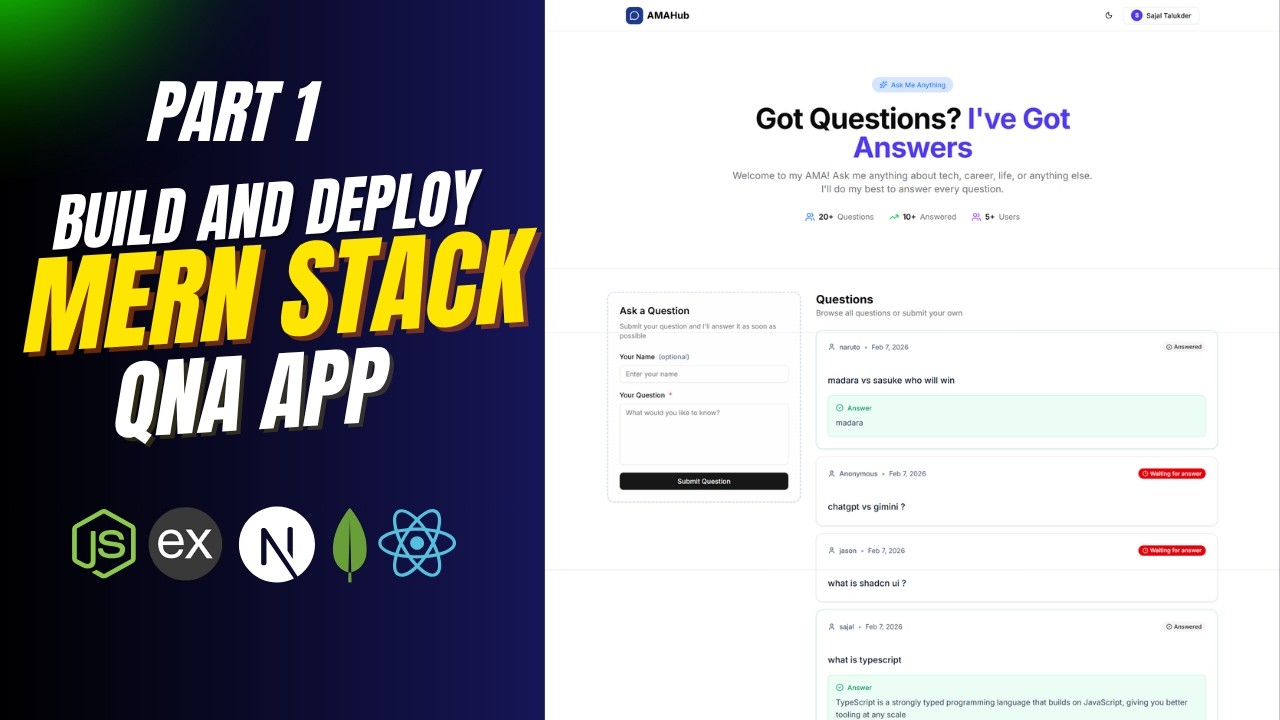Click the React atom logo icon

pyautogui.click(x=417, y=543)
